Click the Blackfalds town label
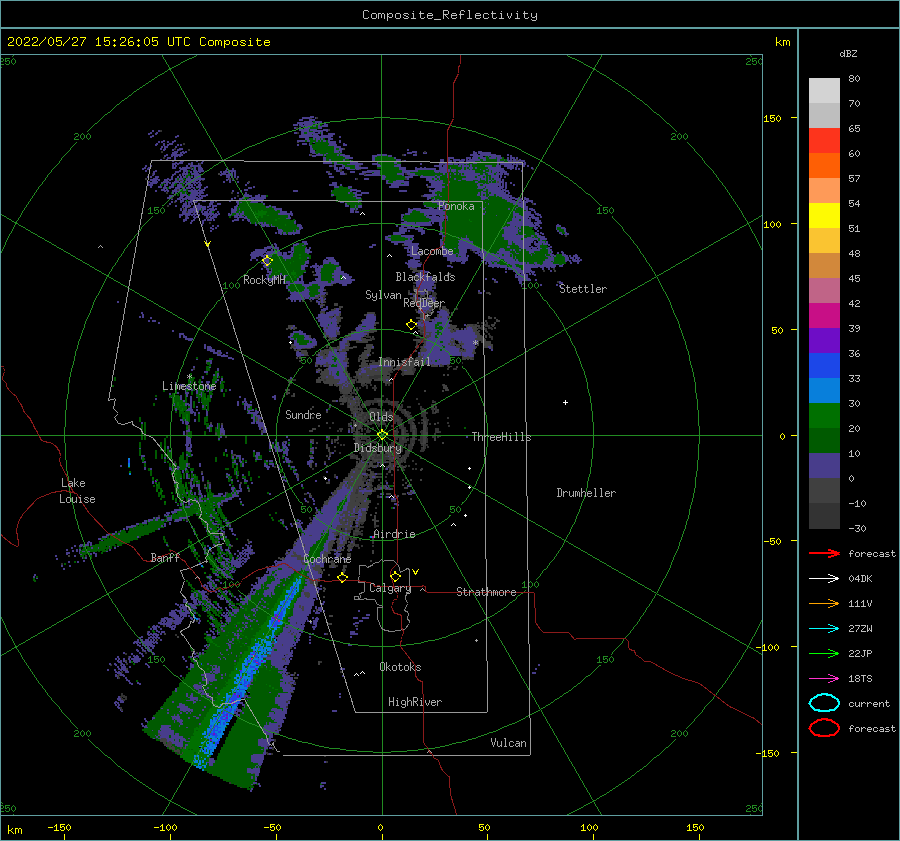 click(425, 277)
